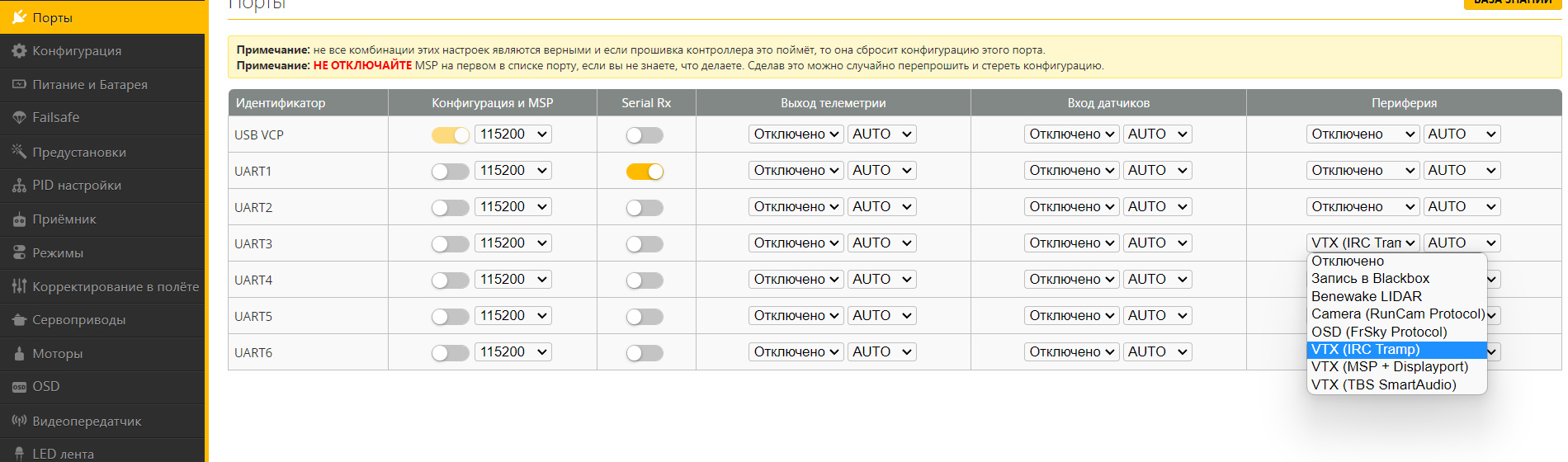
Task: Open the Предустановки wand icon
Action: (x=19, y=152)
